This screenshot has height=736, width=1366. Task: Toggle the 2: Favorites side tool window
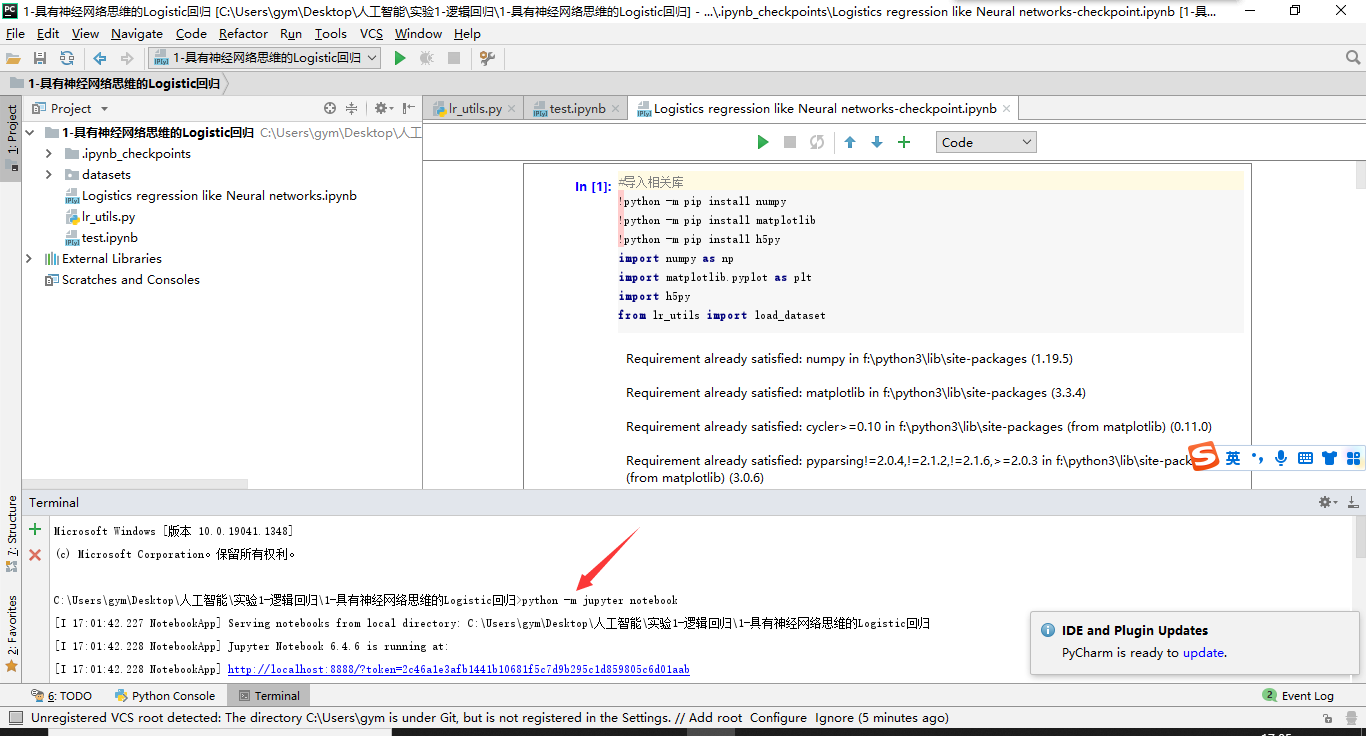12,632
